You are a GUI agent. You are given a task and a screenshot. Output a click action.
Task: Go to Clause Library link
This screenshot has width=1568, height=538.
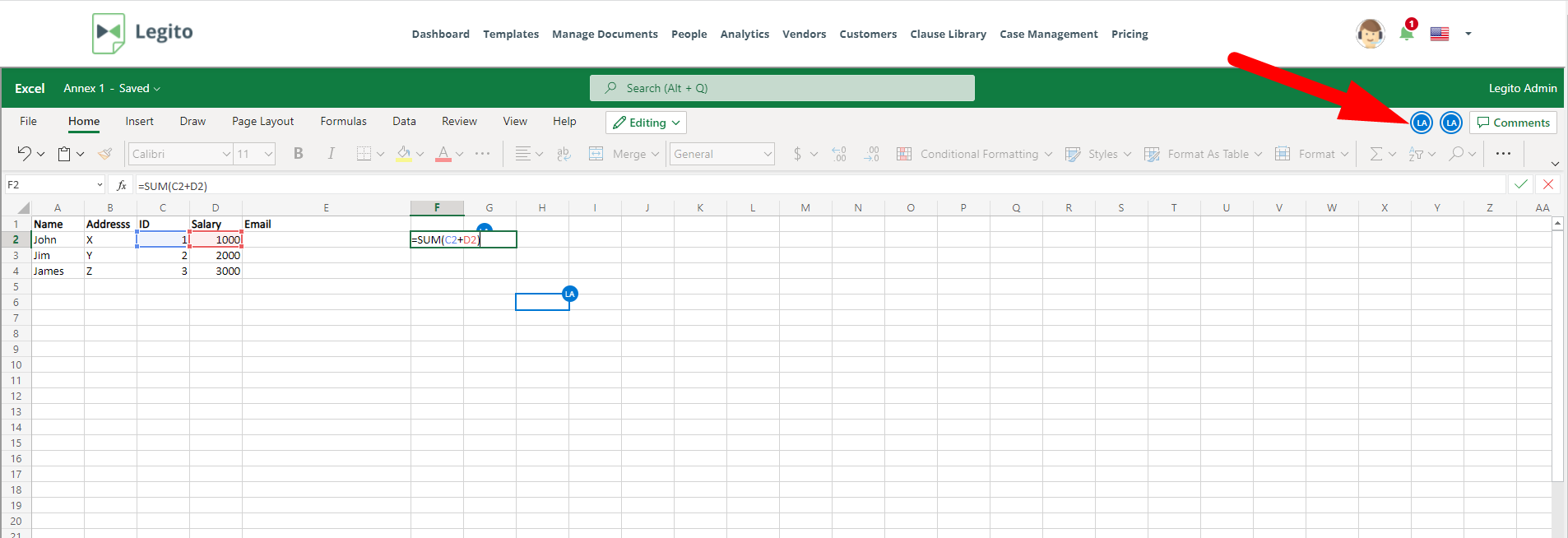tap(948, 34)
